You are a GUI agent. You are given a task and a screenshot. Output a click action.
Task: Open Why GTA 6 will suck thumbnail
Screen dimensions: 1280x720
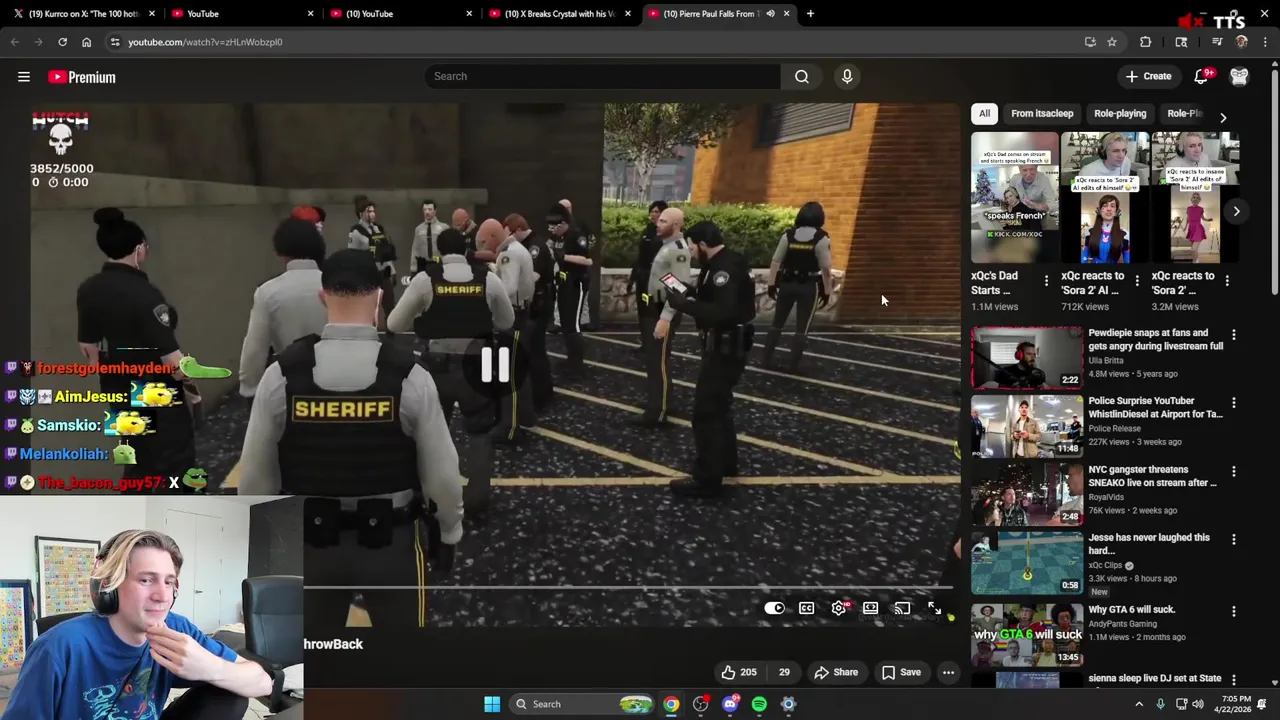(1027, 633)
